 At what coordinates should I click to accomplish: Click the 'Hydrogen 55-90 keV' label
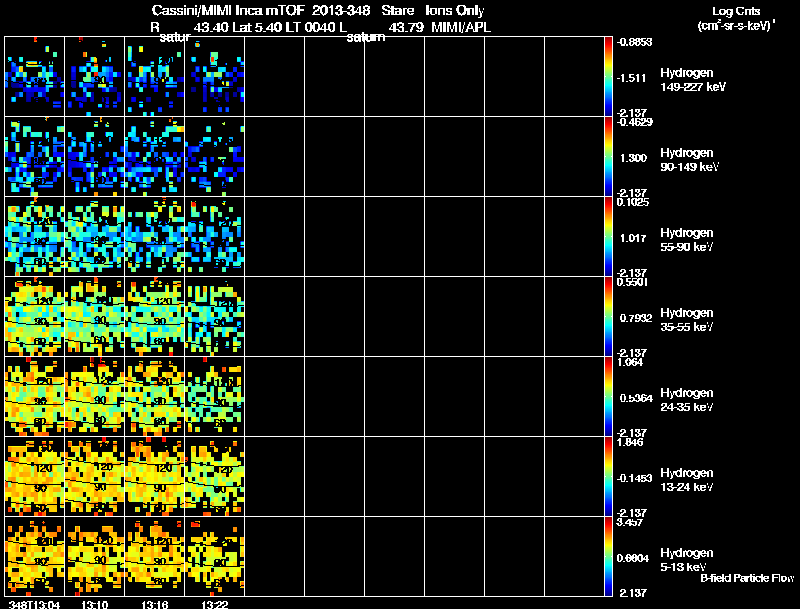click(687, 240)
